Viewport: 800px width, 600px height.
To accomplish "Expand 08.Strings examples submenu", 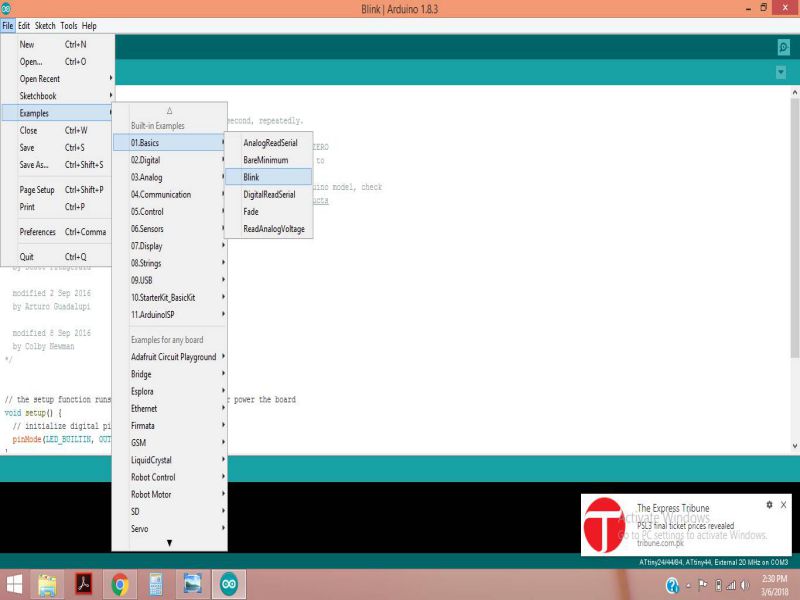I will pos(169,263).
